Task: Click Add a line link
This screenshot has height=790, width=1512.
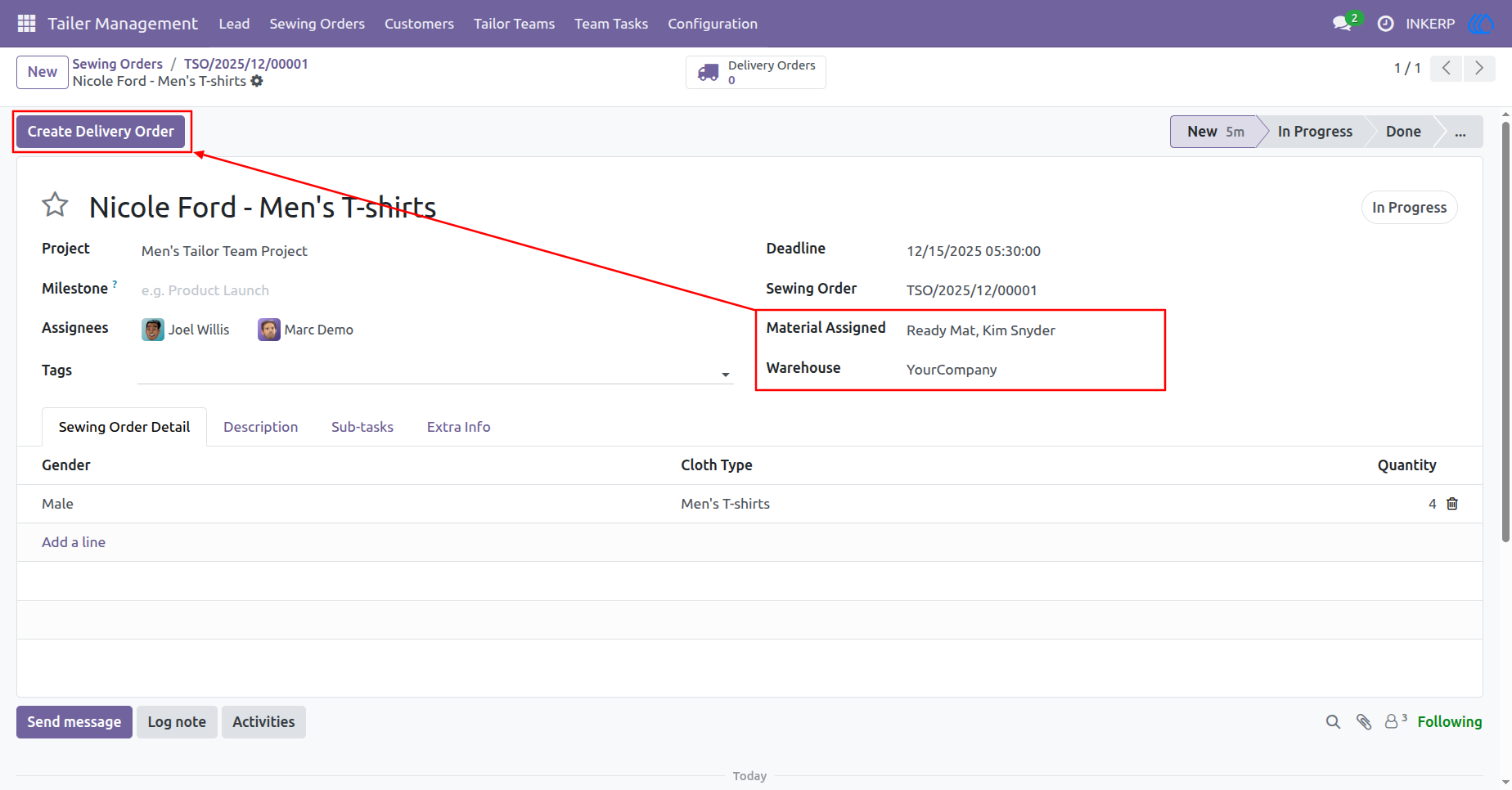Action: 74,542
